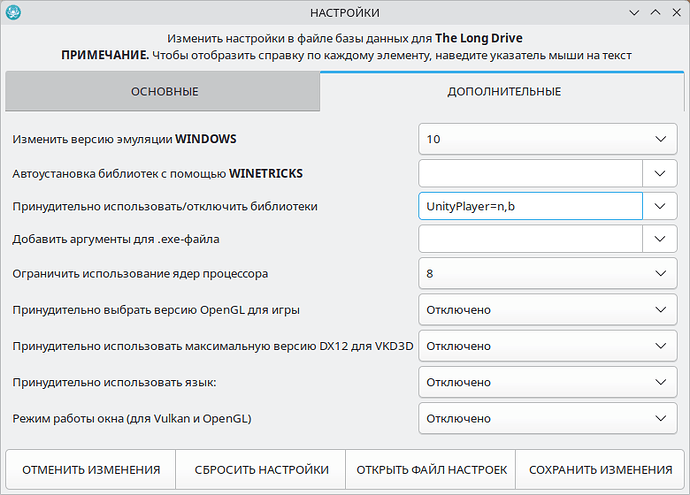690x495 pixels.
Task: Expand the WINETRICKS libraries dropdown arrow
Action: pyautogui.click(x=659, y=173)
